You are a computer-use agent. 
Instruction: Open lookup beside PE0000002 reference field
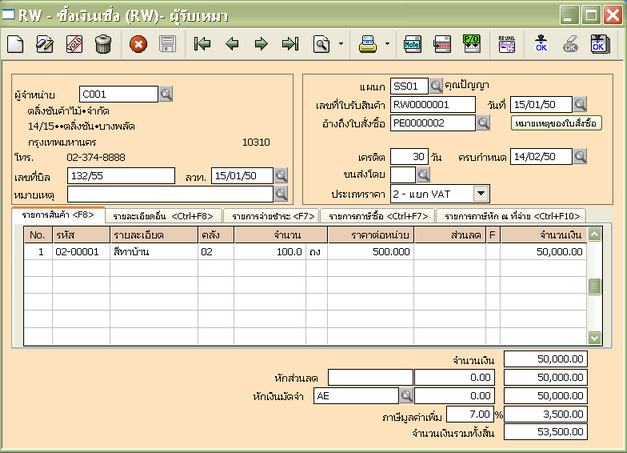[482, 123]
